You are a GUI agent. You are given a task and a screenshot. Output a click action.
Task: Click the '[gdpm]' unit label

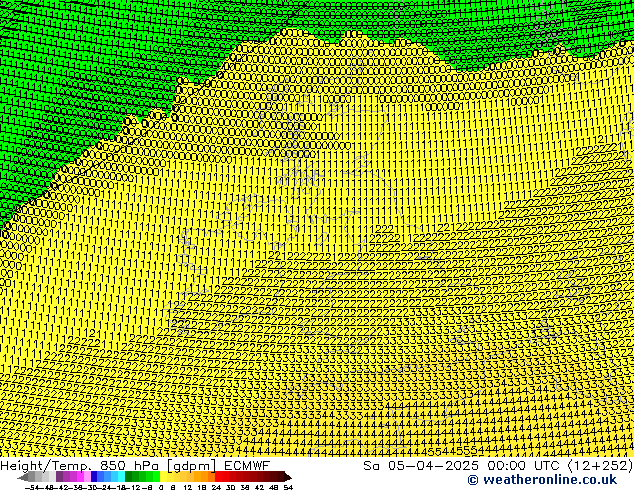tap(191, 466)
